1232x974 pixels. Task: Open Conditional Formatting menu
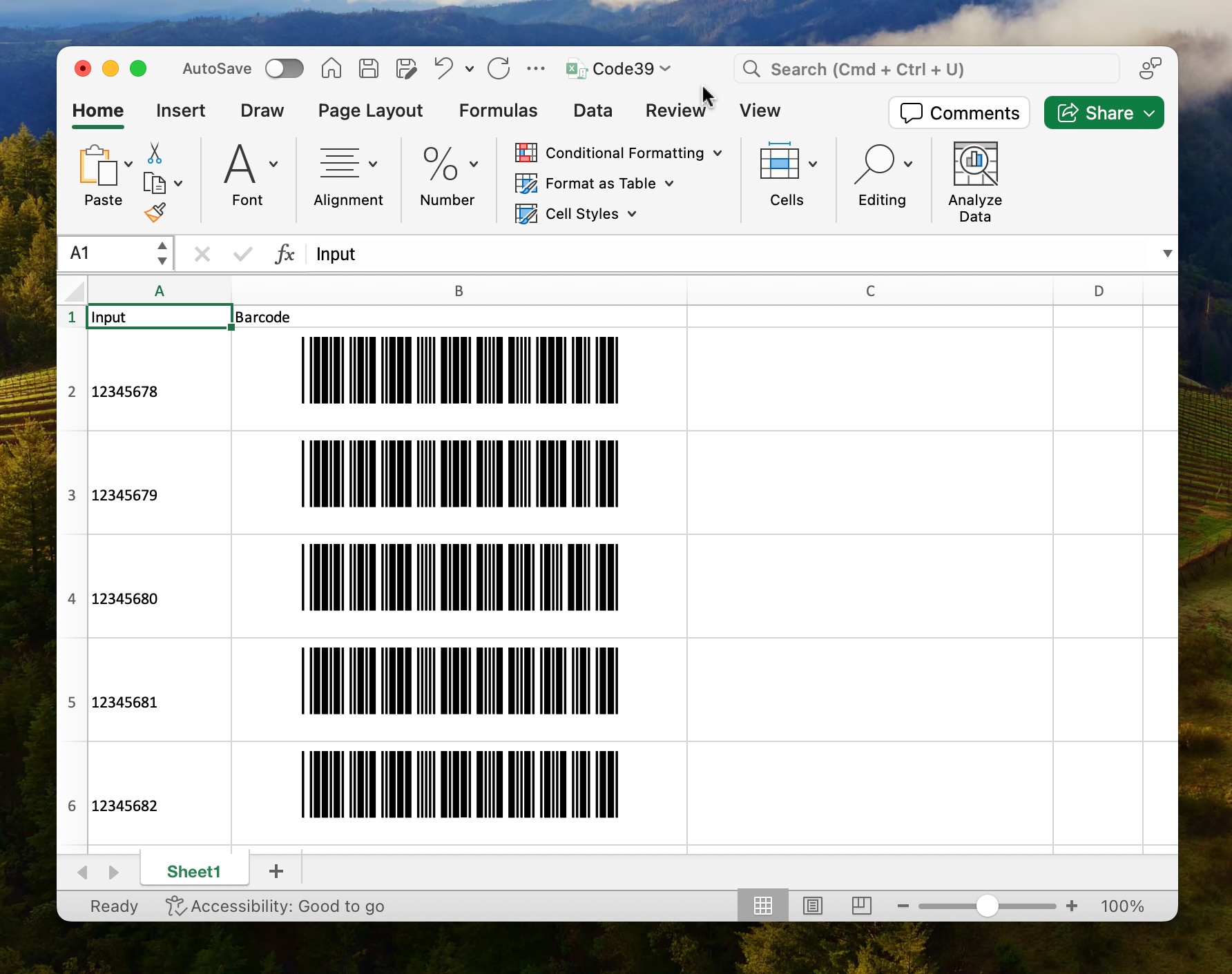point(619,153)
